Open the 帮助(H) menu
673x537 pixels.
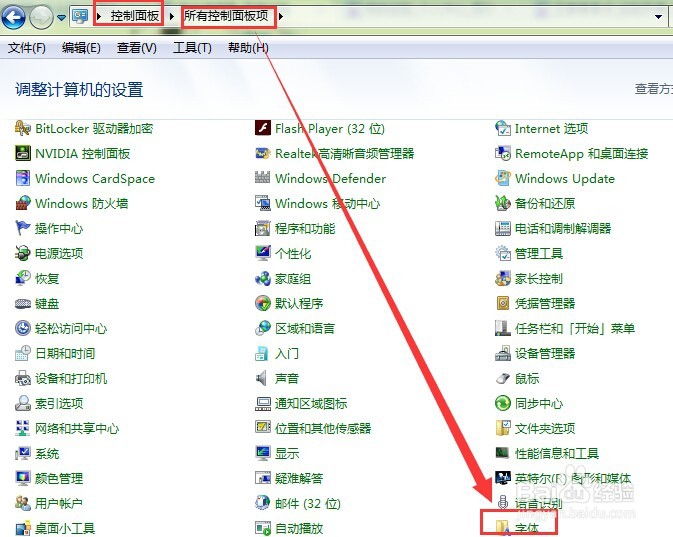248,47
